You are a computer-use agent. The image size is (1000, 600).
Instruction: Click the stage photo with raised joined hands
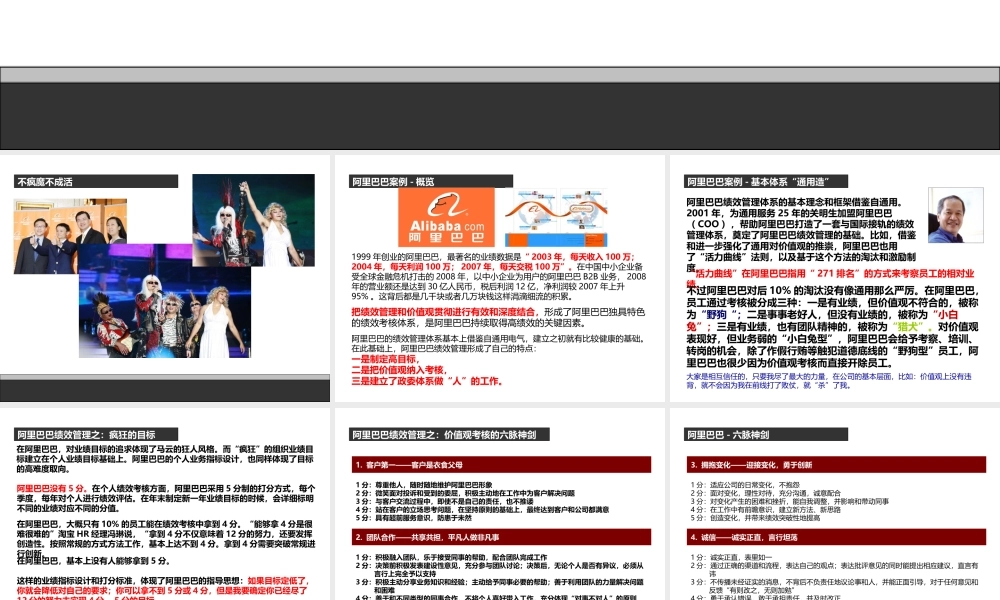coord(253,220)
